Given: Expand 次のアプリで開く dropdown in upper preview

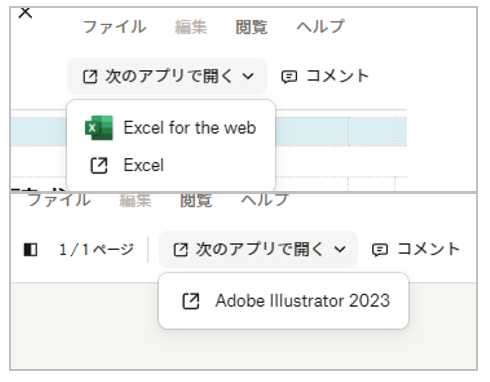Looking at the screenshot, I should [x=167, y=76].
